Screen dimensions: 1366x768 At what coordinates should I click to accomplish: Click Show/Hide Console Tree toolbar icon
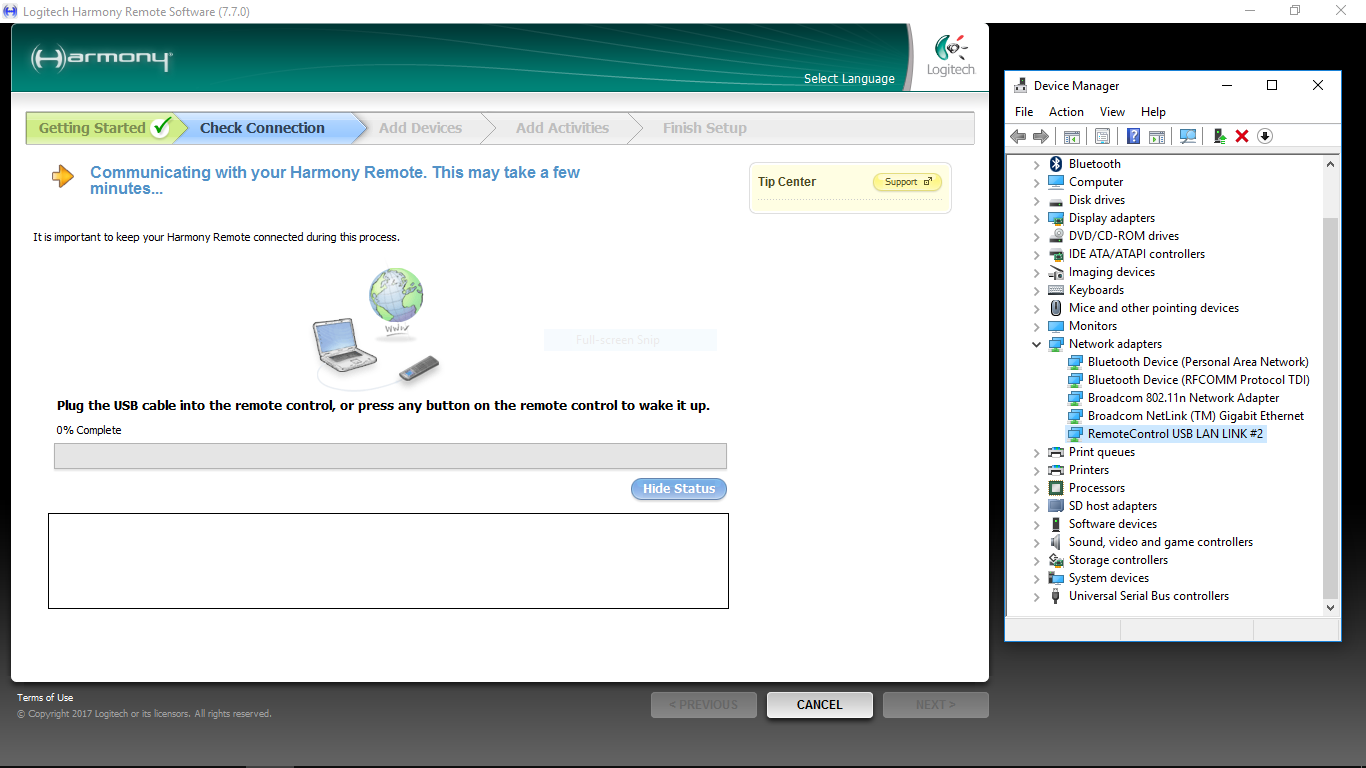(x=1071, y=136)
